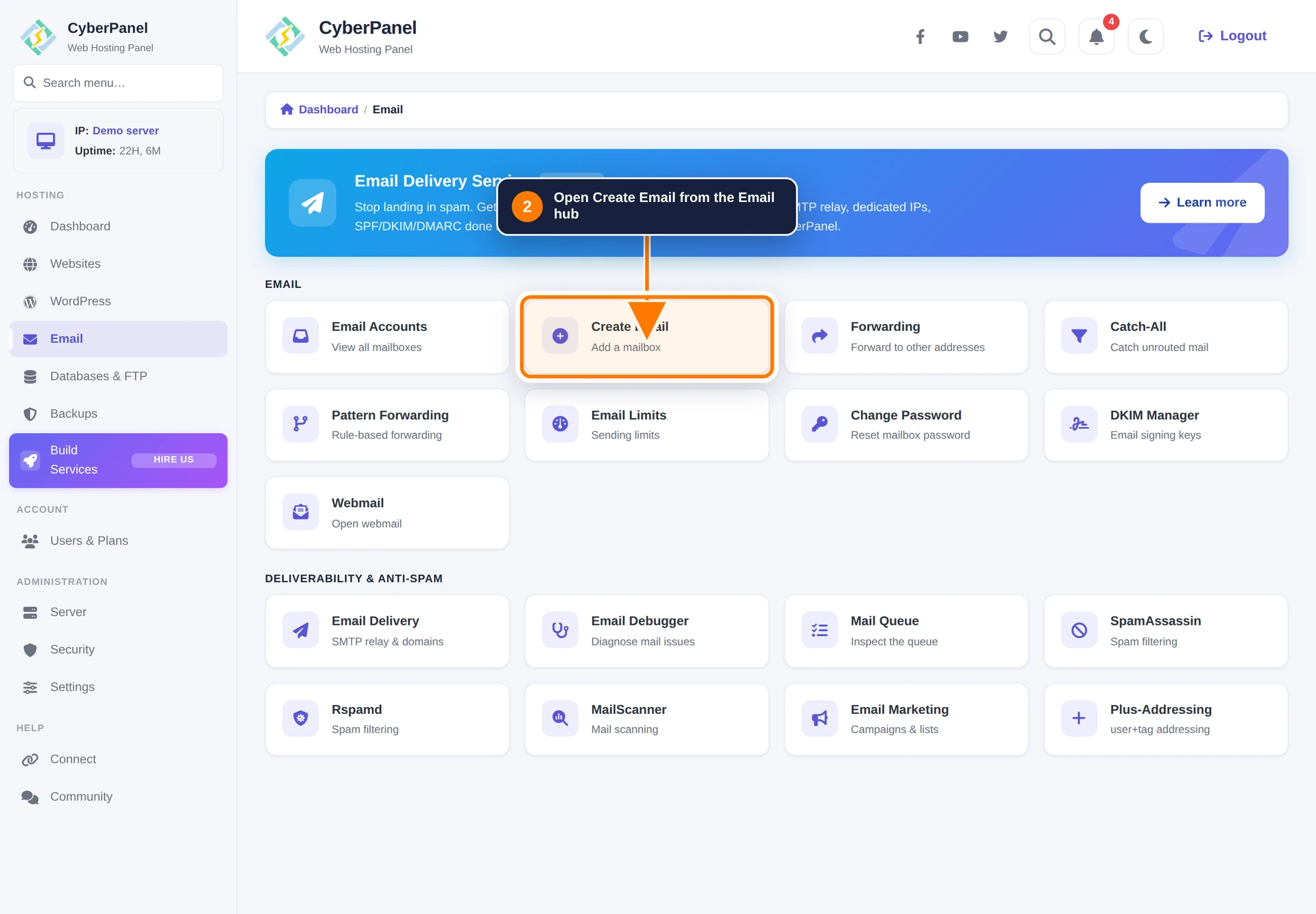The width and height of the screenshot is (1316, 914).
Task: Open Users & Plans in the sidebar
Action: click(118, 541)
